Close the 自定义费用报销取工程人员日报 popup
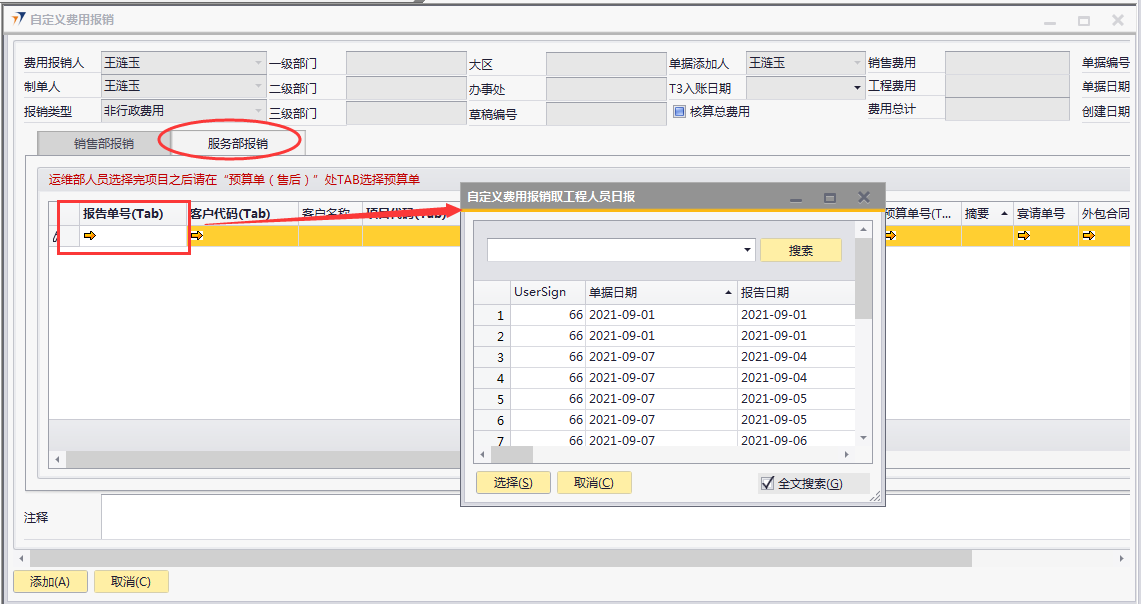The image size is (1141, 604). coord(864,198)
